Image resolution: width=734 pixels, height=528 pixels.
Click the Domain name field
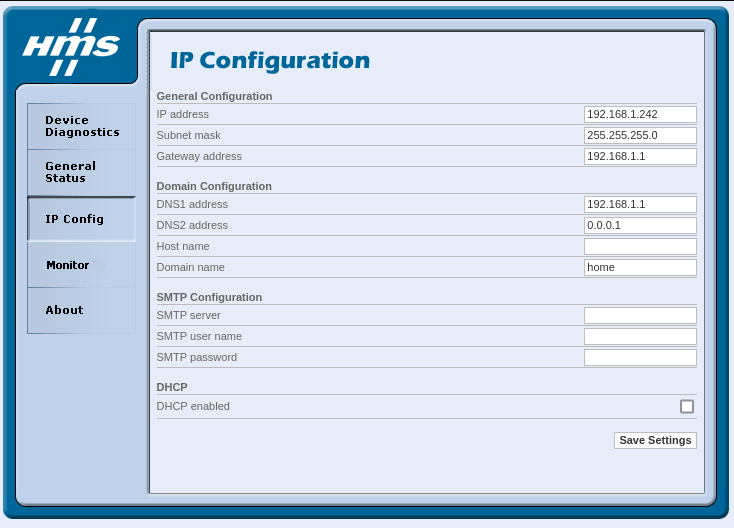pyautogui.click(x=640, y=267)
